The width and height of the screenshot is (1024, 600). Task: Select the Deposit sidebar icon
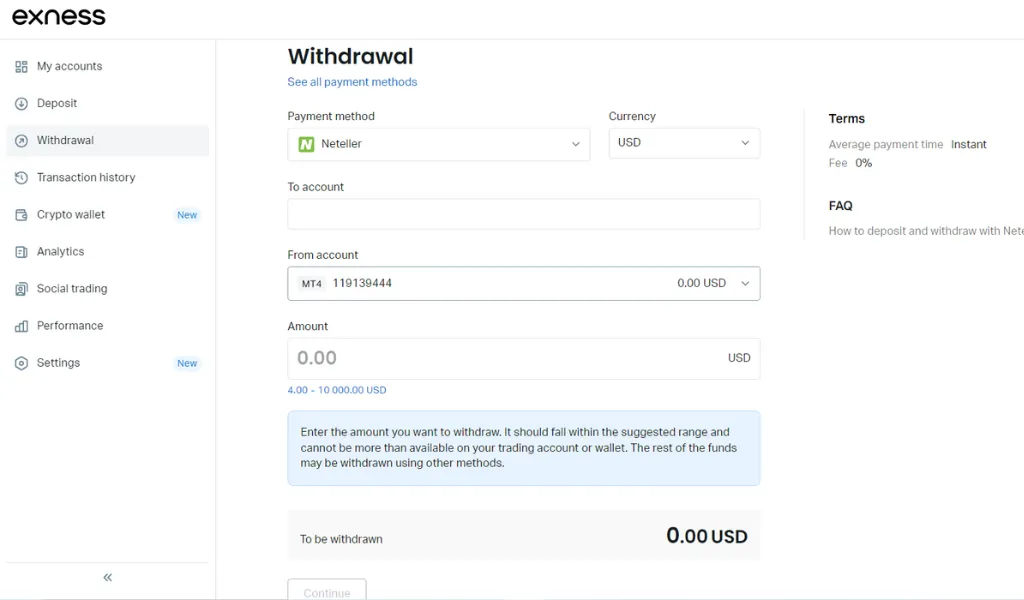pyautogui.click(x=21, y=103)
